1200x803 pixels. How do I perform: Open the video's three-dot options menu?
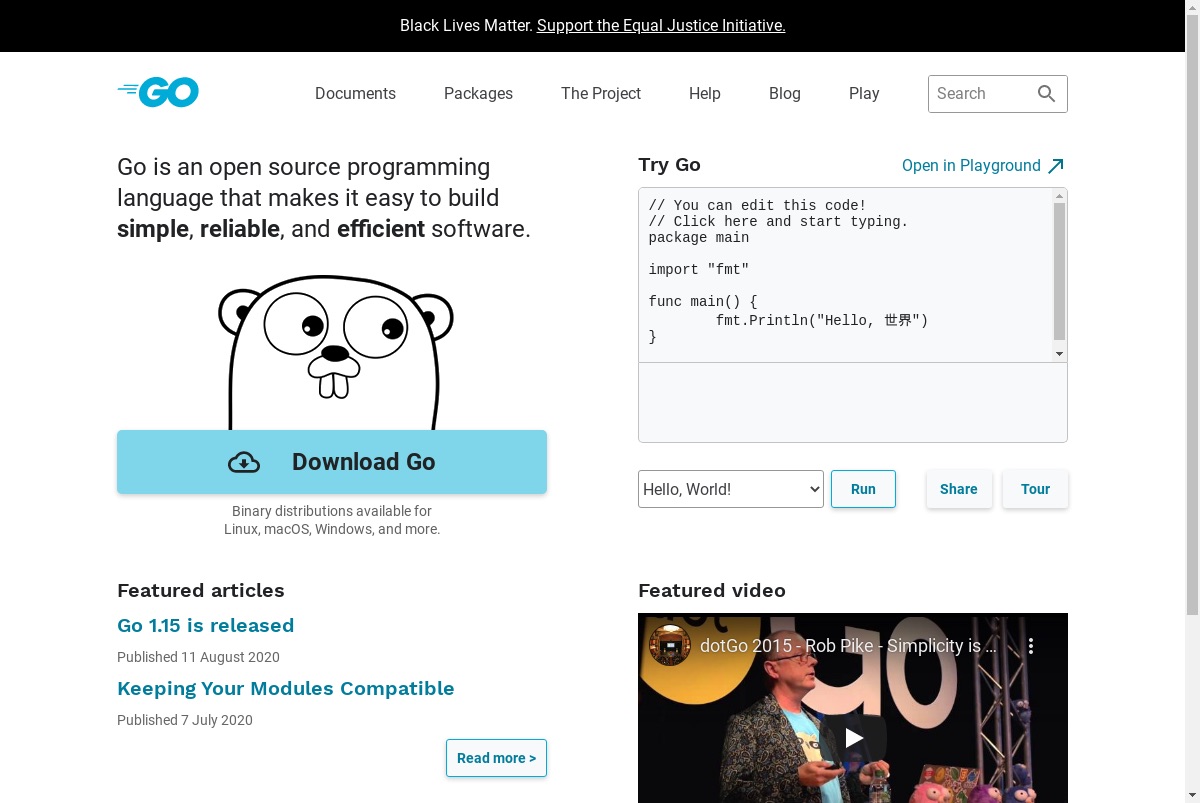click(1031, 646)
